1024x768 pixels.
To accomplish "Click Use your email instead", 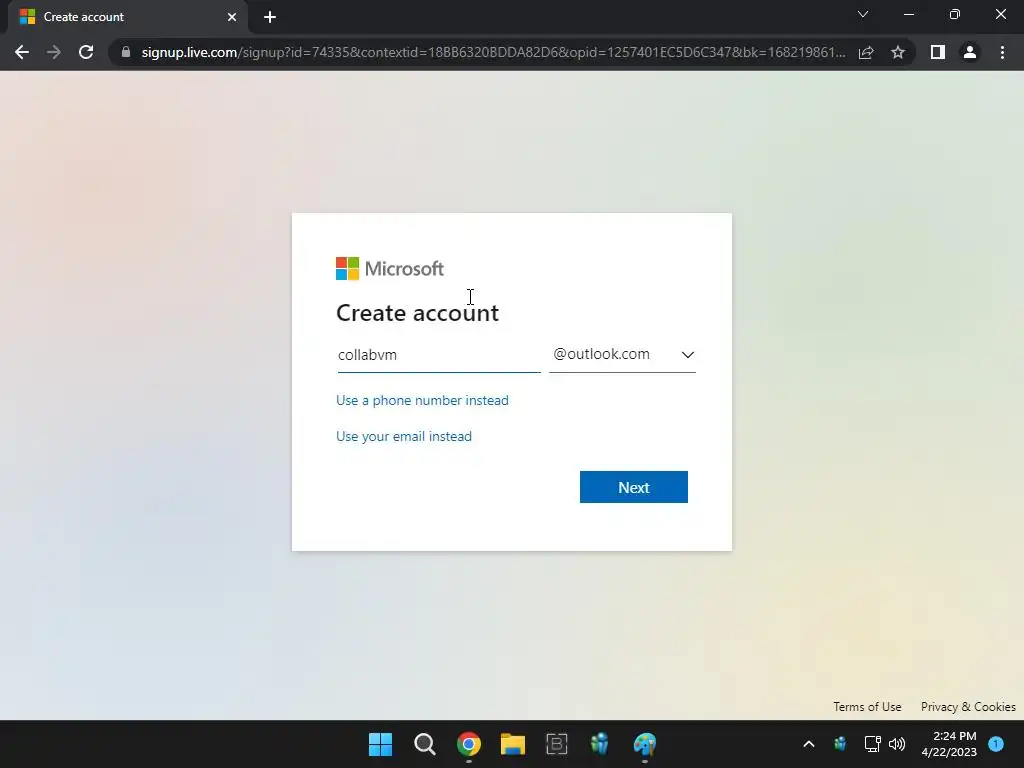I will click(x=404, y=436).
